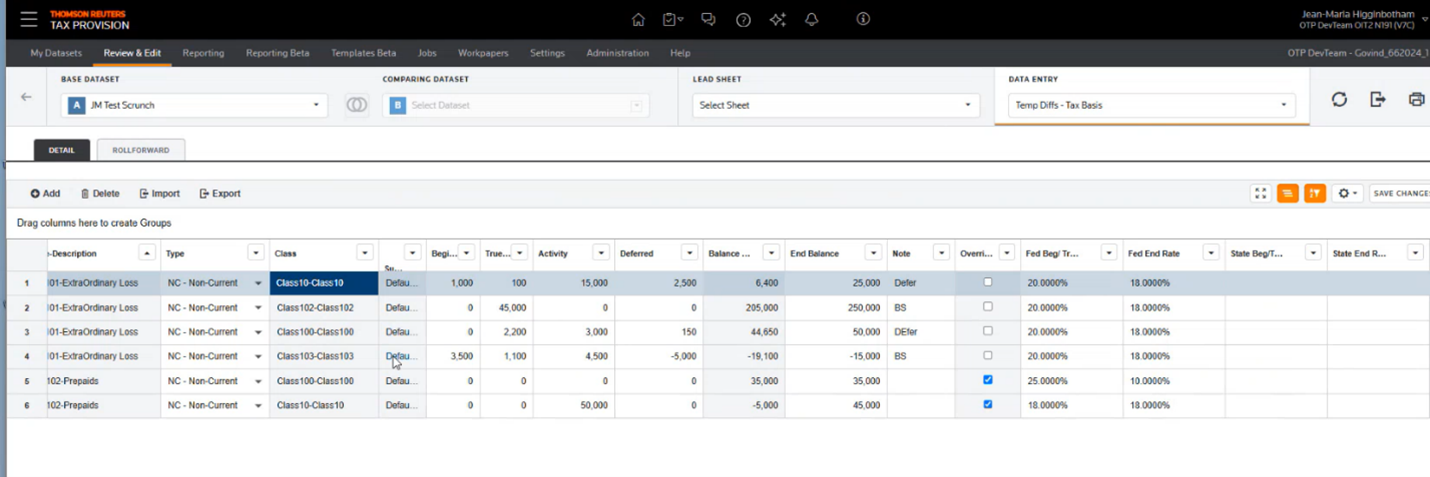The height and width of the screenshot is (477, 1430).
Task: Open End Balance column filter menu
Action: 873,253
